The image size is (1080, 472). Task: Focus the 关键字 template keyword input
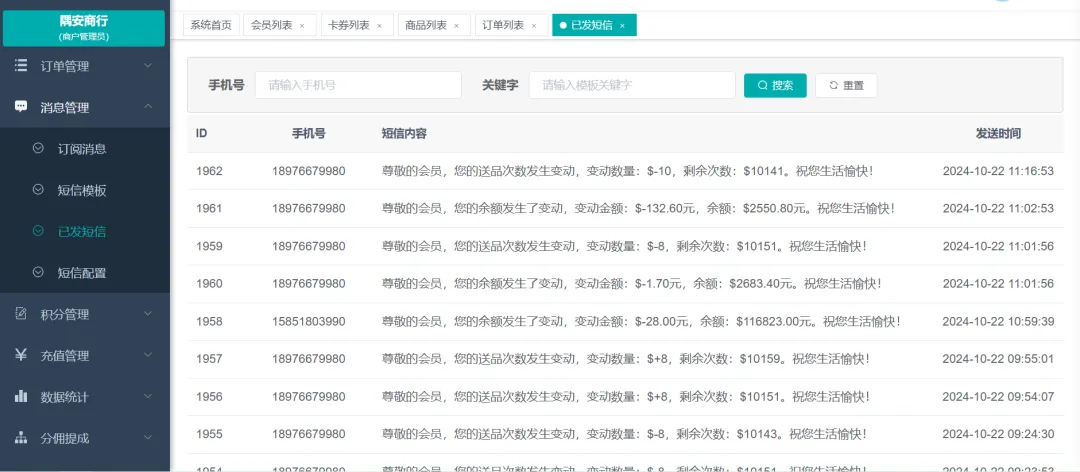(631, 86)
